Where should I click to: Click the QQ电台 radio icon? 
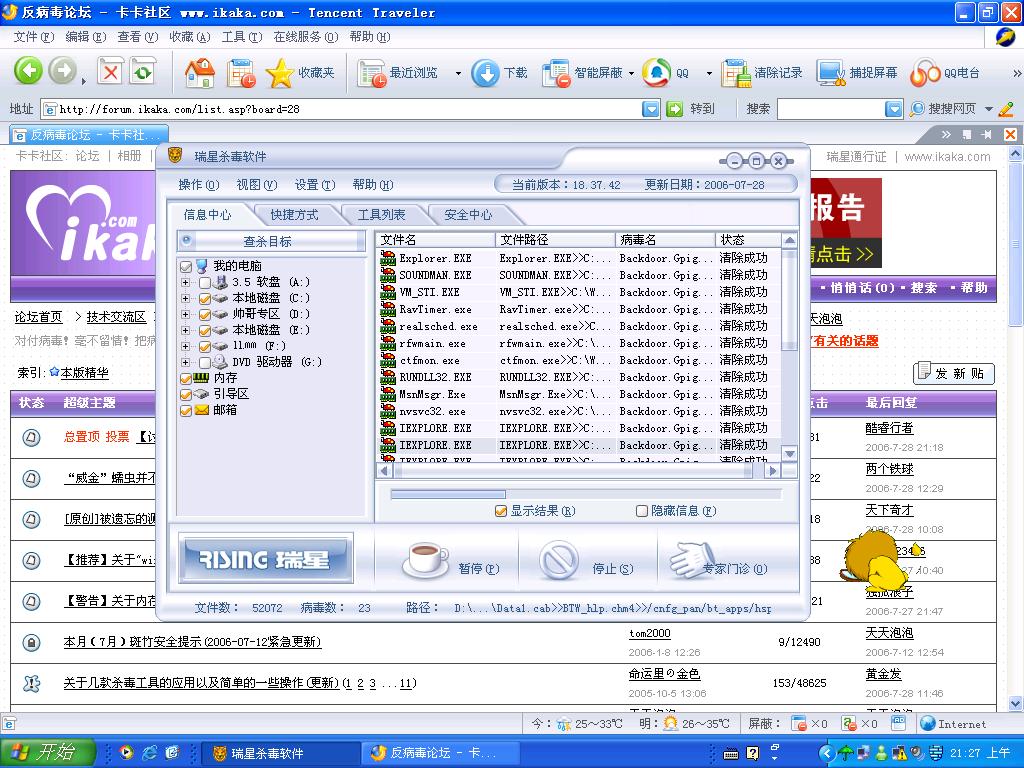(925, 72)
